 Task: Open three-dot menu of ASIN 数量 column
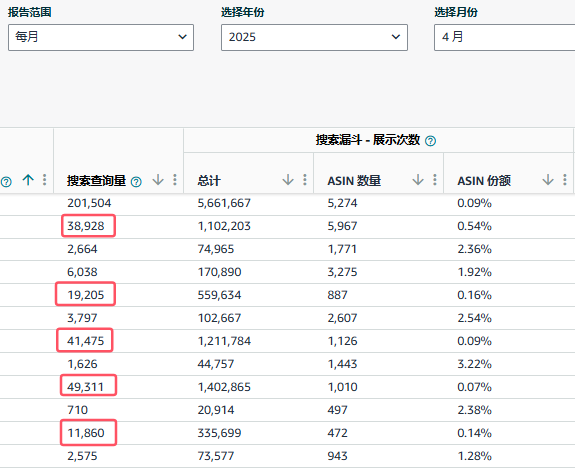(435, 180)
